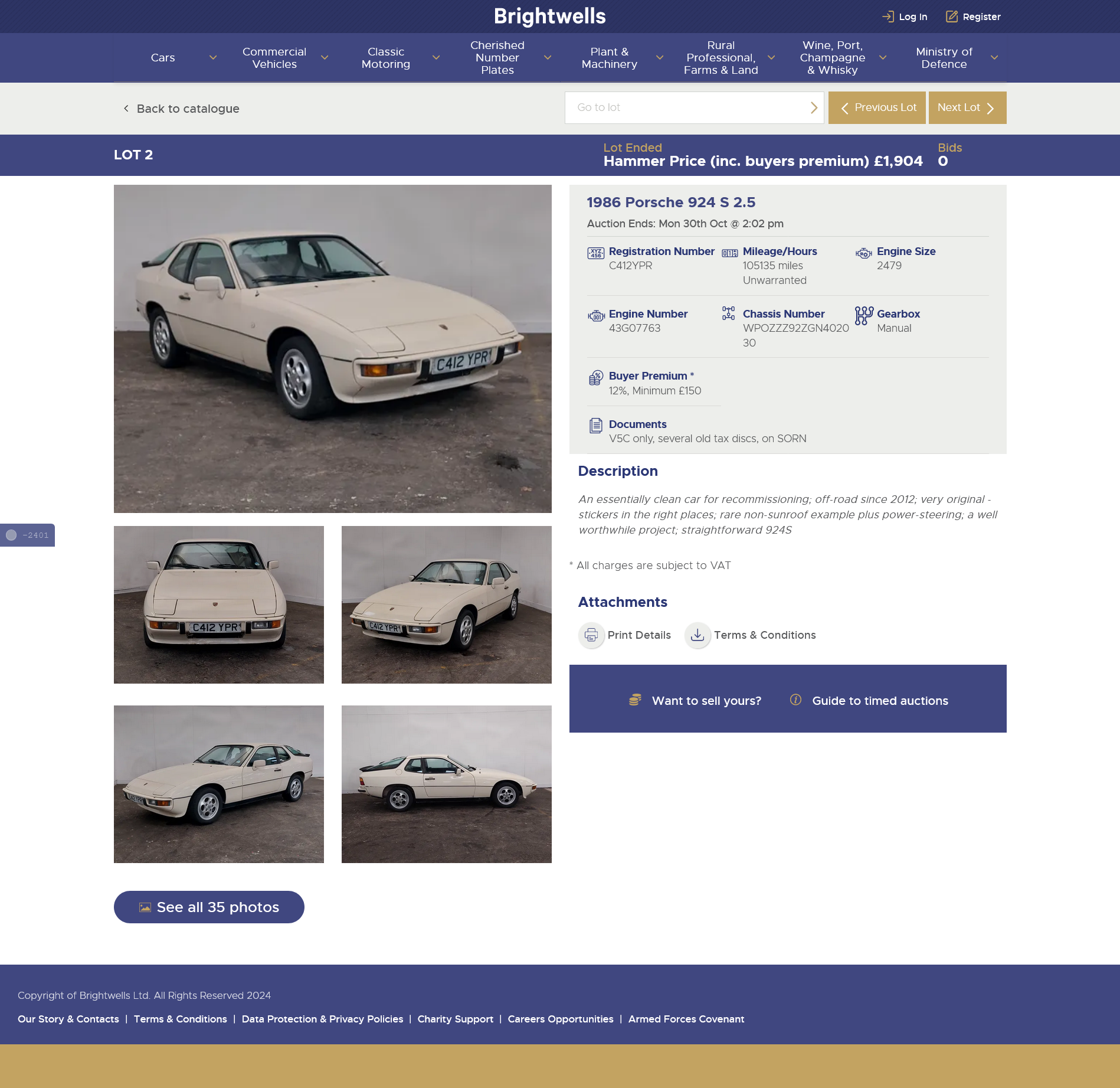1120x1088 pixels.
Task: Open Charity Support footer link
Action: click(455, 1019)
